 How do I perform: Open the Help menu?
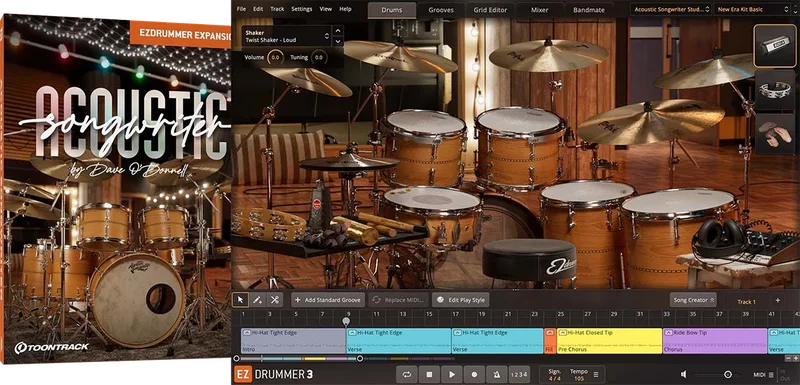[x=345, y=9]
